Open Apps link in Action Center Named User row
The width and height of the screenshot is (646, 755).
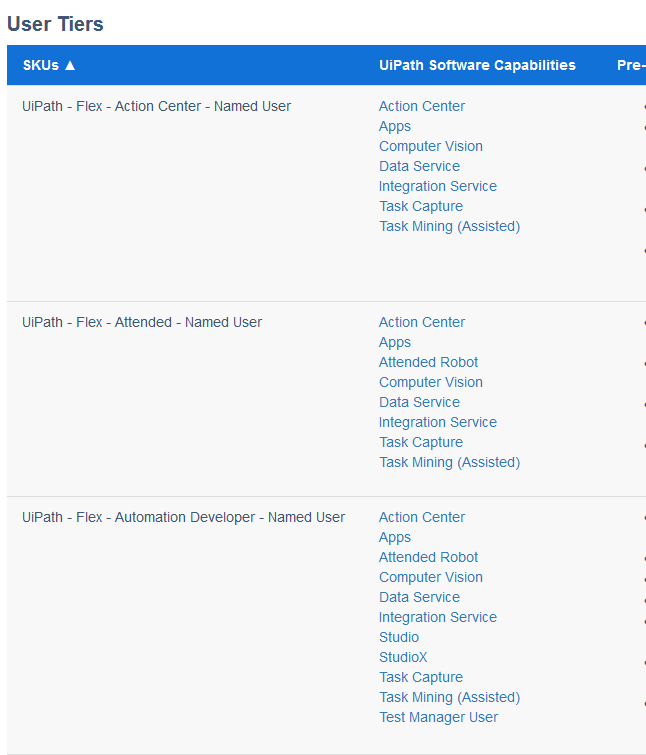394,126
